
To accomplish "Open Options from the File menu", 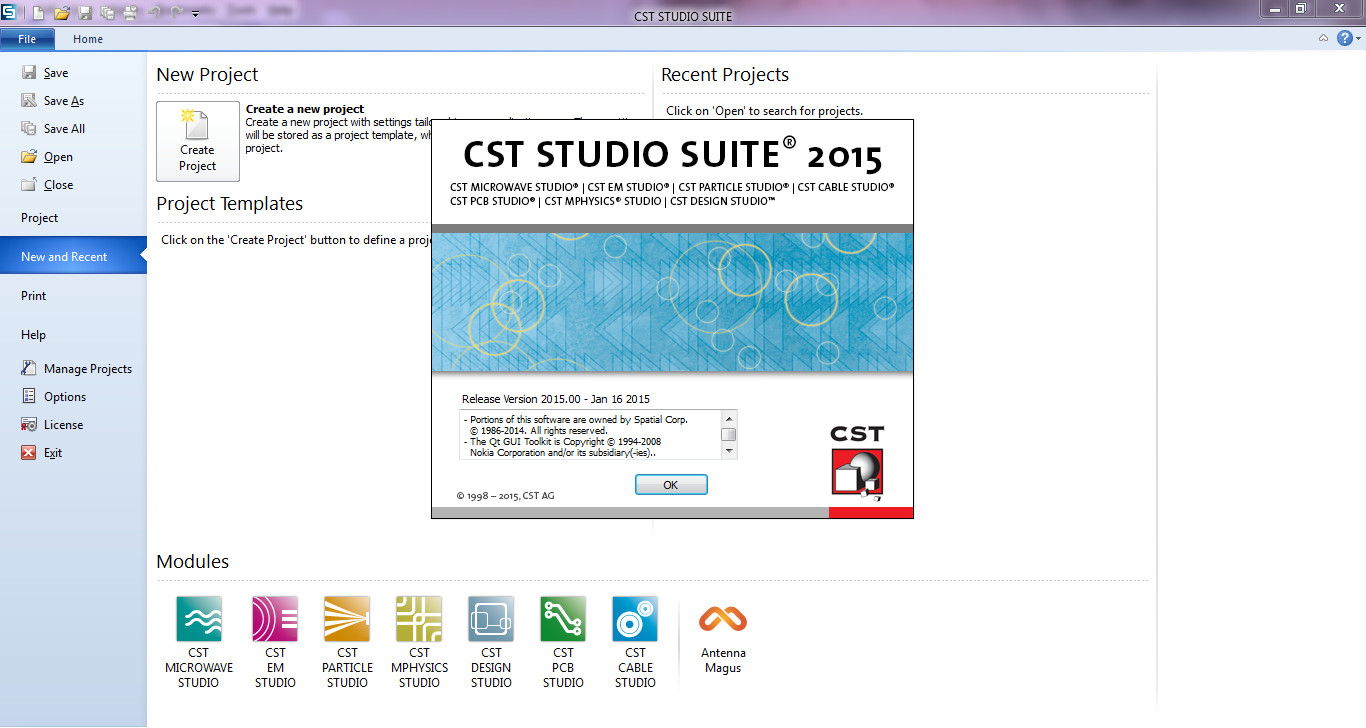I will [x=54, y=397].
